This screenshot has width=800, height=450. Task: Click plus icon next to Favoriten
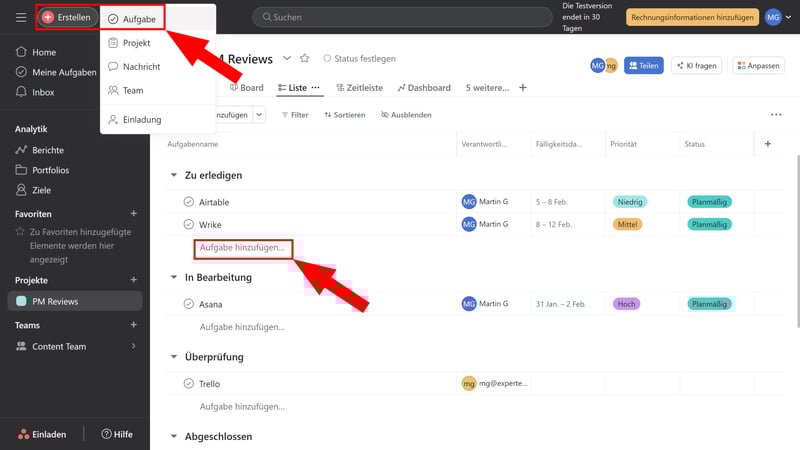tap(134, 214)
